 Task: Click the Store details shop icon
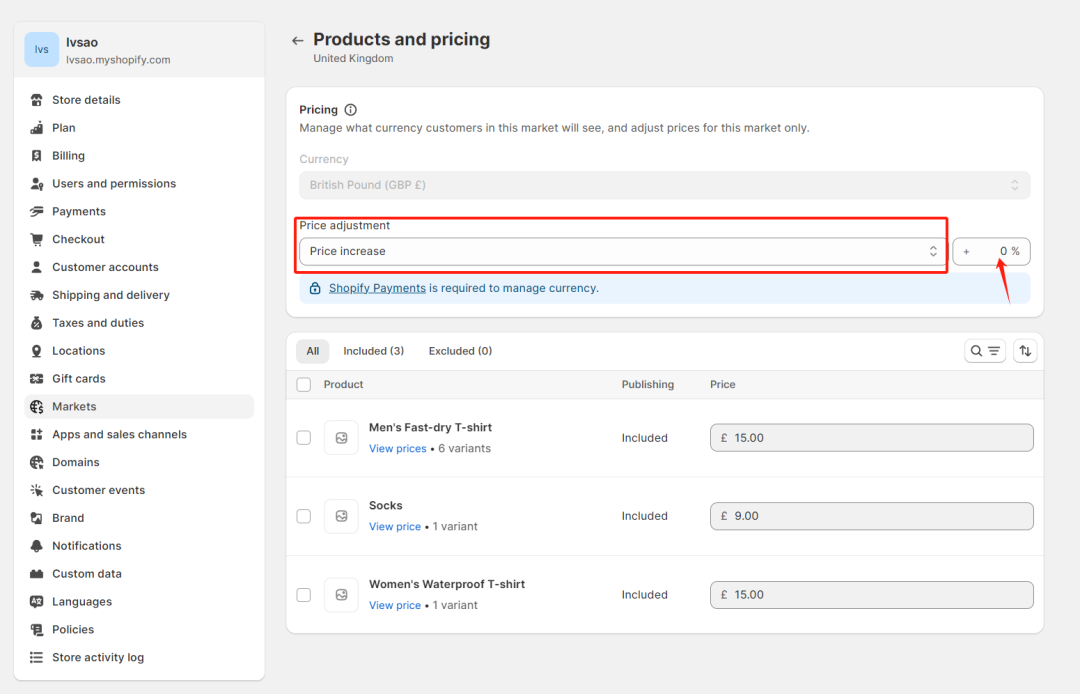click(37, 100)
